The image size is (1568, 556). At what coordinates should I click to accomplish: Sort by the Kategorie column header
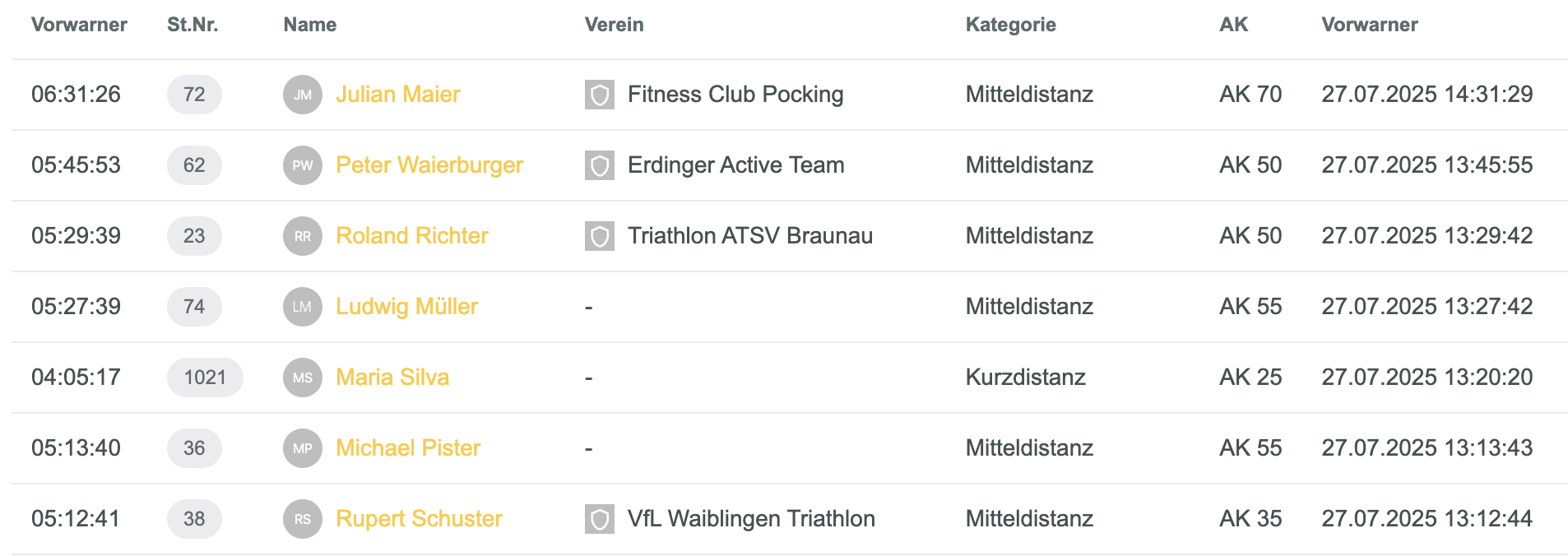1011,25
